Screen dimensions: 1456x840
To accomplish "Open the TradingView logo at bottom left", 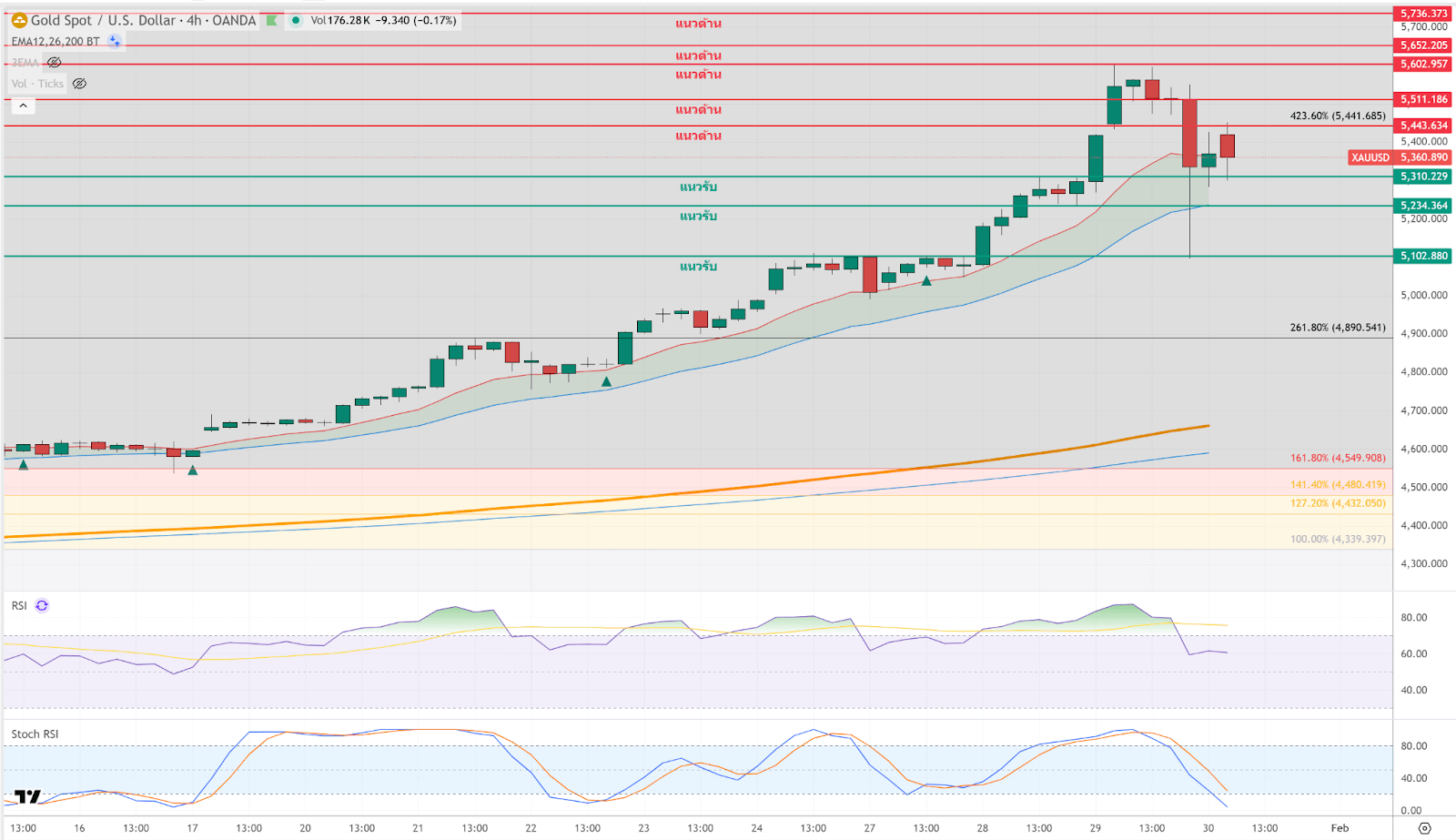I will pyautogui.click(x=28, y=797).
